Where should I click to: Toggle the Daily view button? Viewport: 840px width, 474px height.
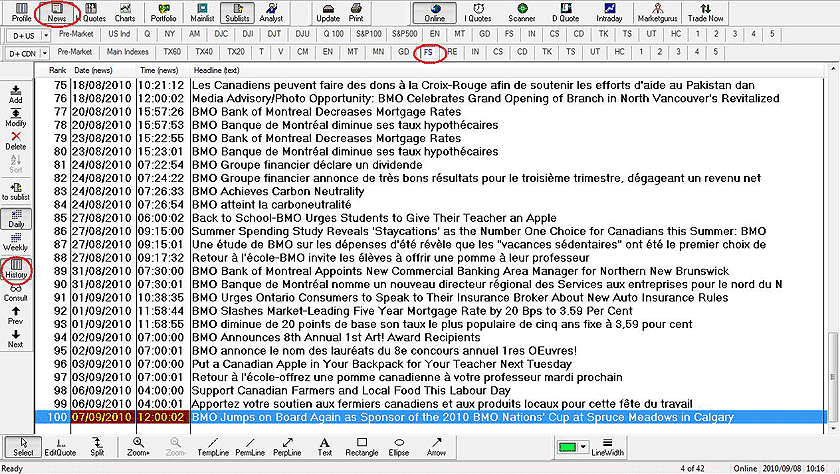pos(16,219)
